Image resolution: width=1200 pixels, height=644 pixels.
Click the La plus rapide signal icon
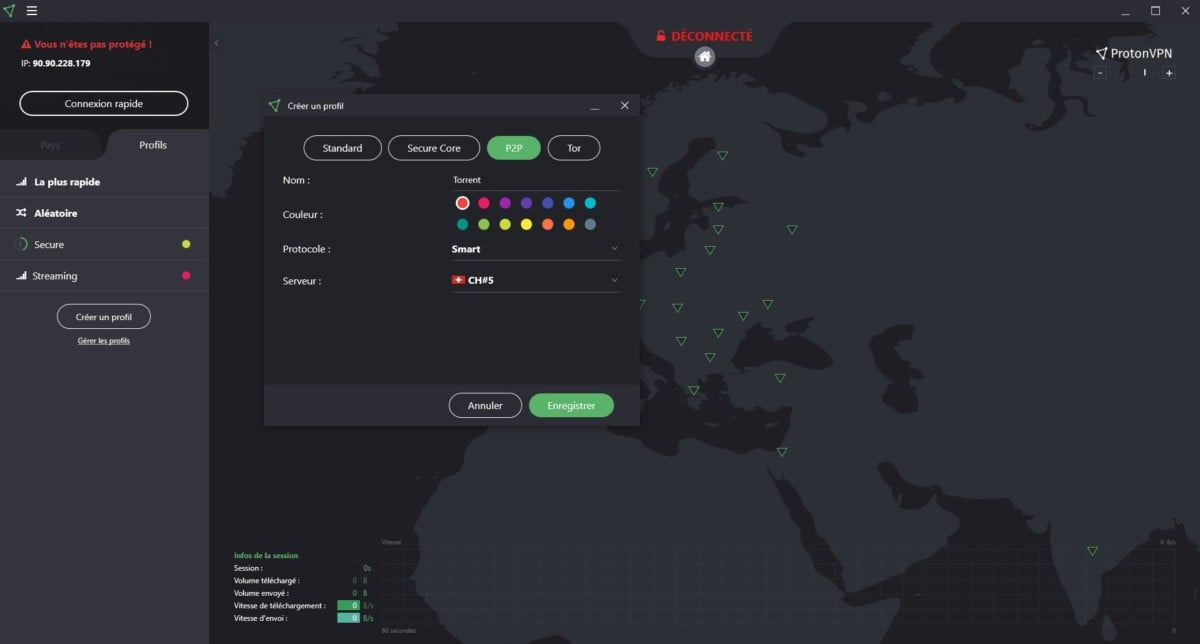pyautogui.click(x=21, y=182)
